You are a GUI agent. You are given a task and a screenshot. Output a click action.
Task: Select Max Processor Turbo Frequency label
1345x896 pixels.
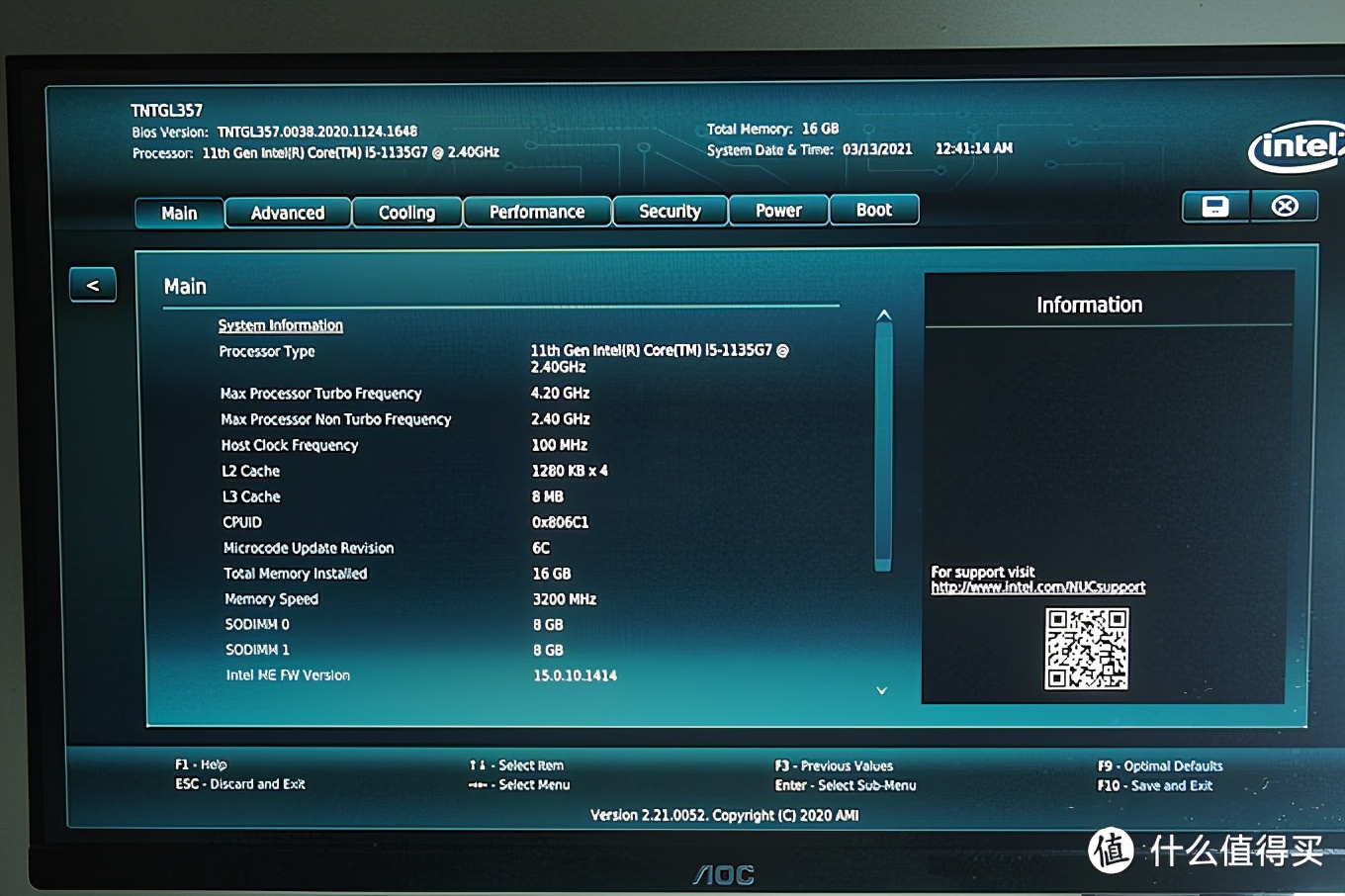click(321, 394)
